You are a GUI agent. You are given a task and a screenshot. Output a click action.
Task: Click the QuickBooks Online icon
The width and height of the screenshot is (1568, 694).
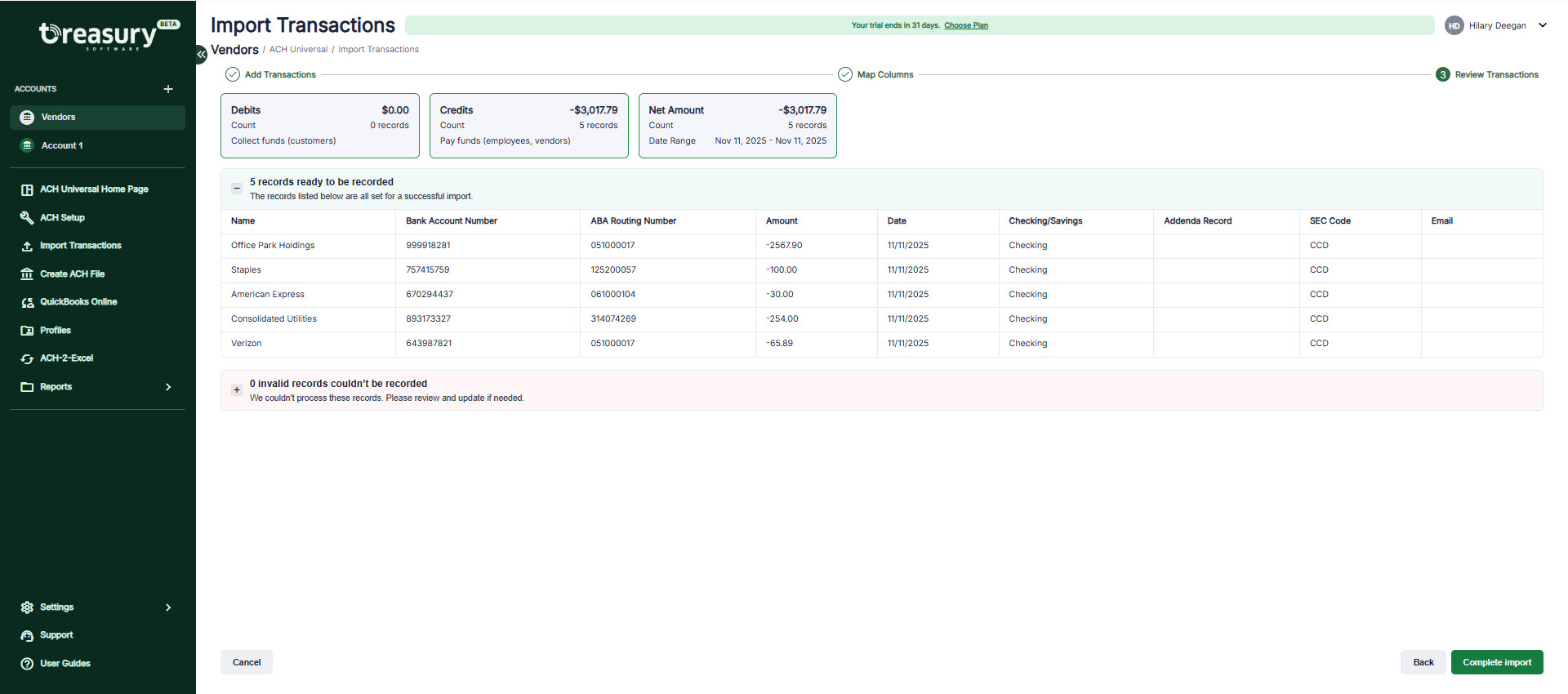(27, 302)
